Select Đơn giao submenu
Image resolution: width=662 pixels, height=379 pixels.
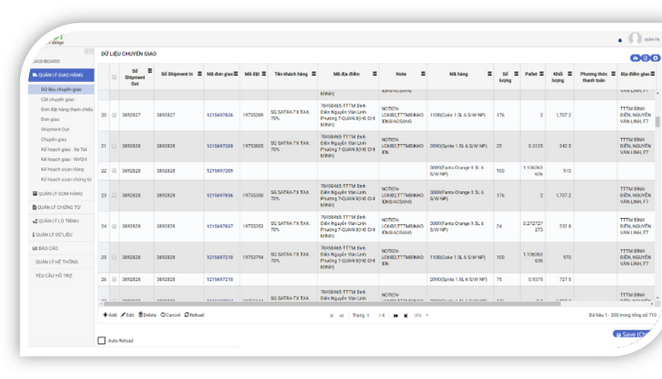50,119
